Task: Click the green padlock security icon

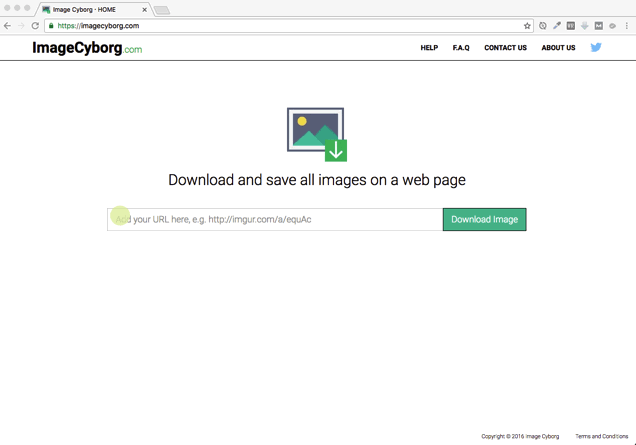Action: (51, 26)
